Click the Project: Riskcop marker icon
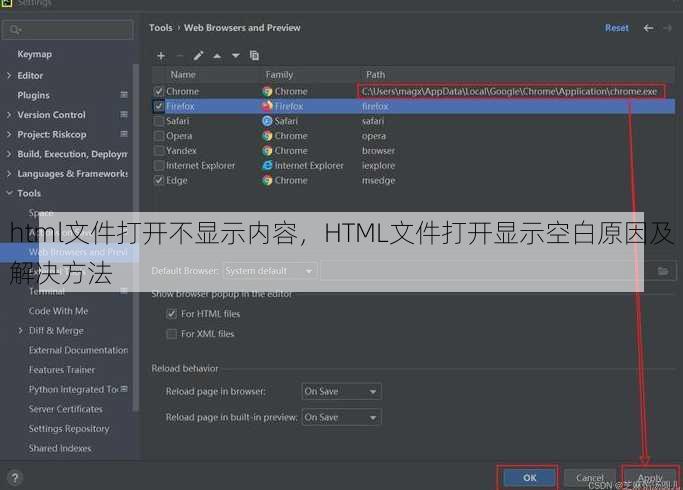The image size is (683, 490). pos(124,134)
